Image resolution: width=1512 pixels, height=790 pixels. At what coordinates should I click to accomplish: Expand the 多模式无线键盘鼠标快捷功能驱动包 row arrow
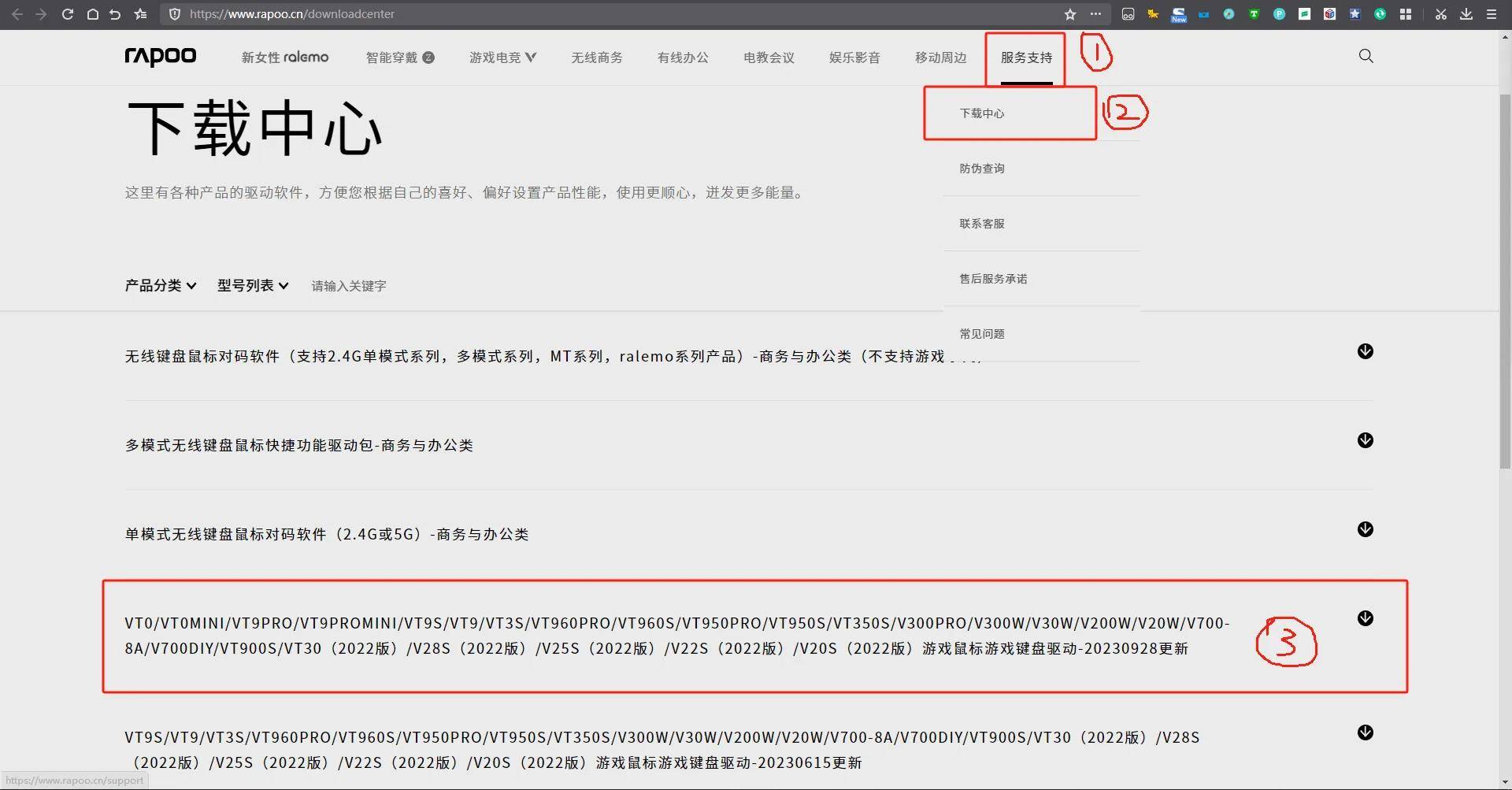[x=1366, y=440]
